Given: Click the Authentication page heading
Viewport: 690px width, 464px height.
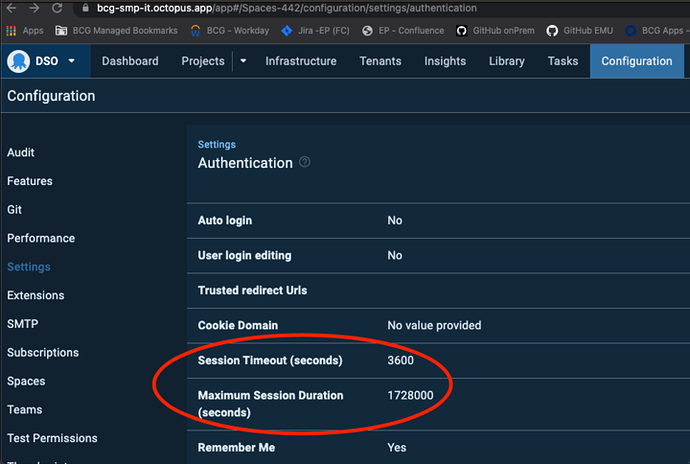Looking at the screenshot, I should point(245,163).
